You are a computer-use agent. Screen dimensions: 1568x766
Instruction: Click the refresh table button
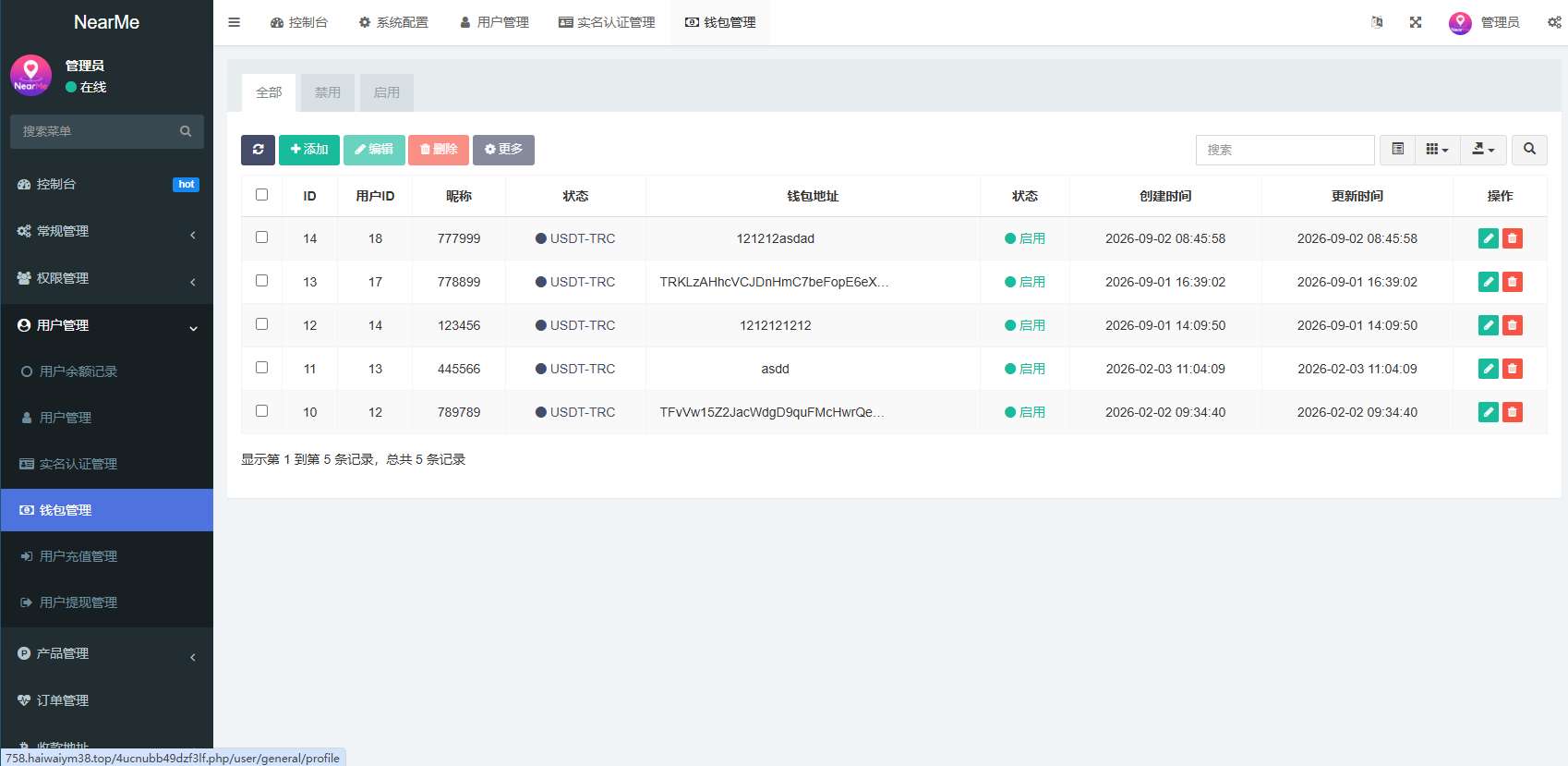(x=258, y=150)
